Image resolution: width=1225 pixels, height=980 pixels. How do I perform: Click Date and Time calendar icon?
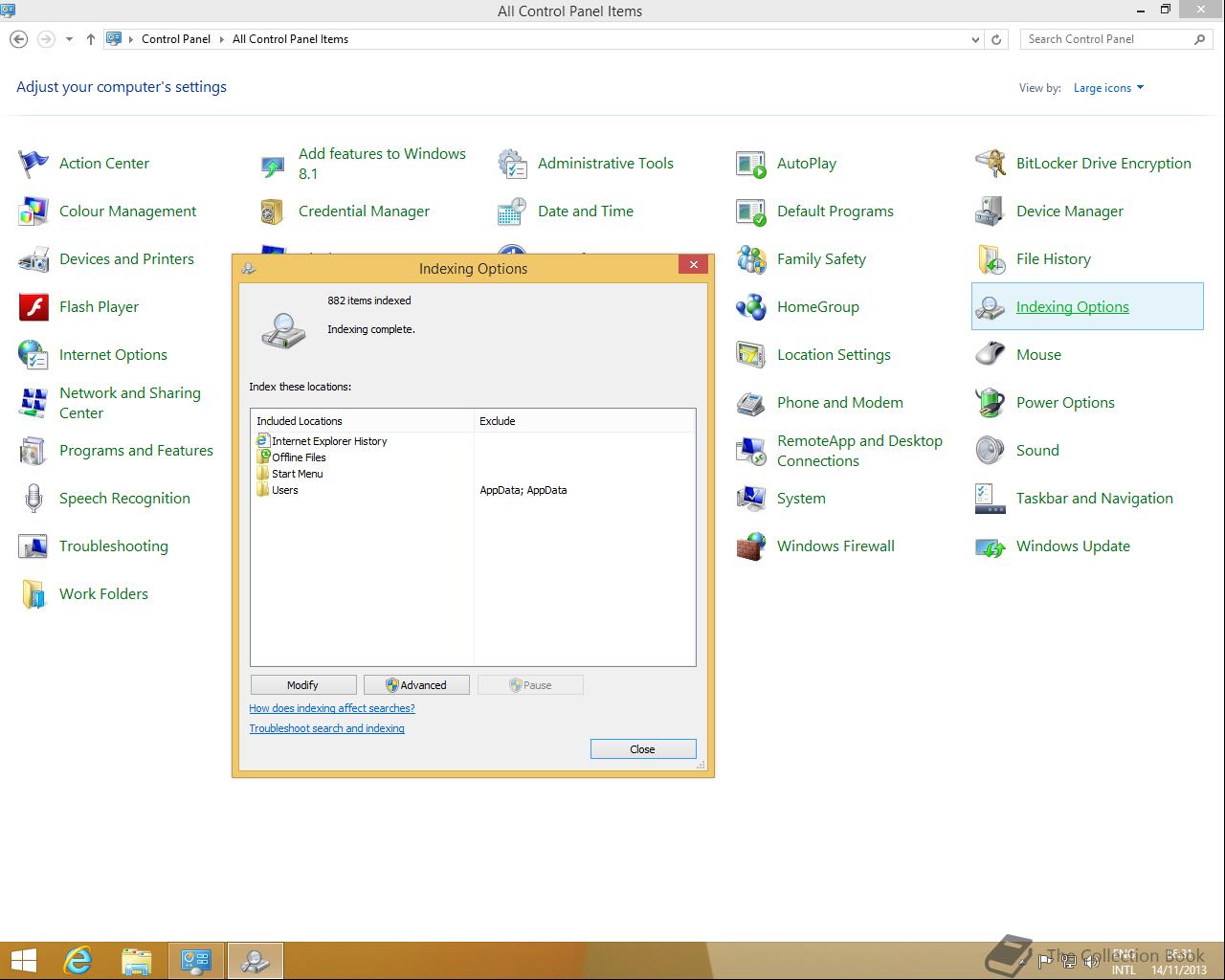512,212
